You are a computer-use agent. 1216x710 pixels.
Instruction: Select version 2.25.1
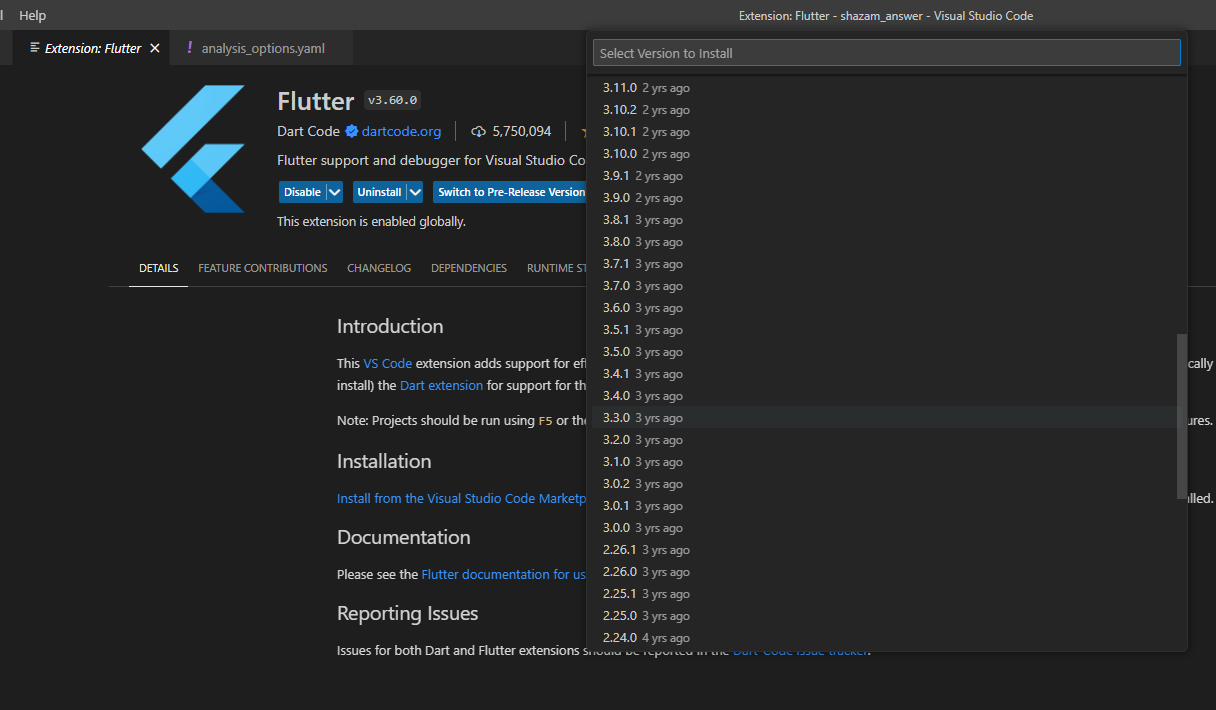point(887,594)
